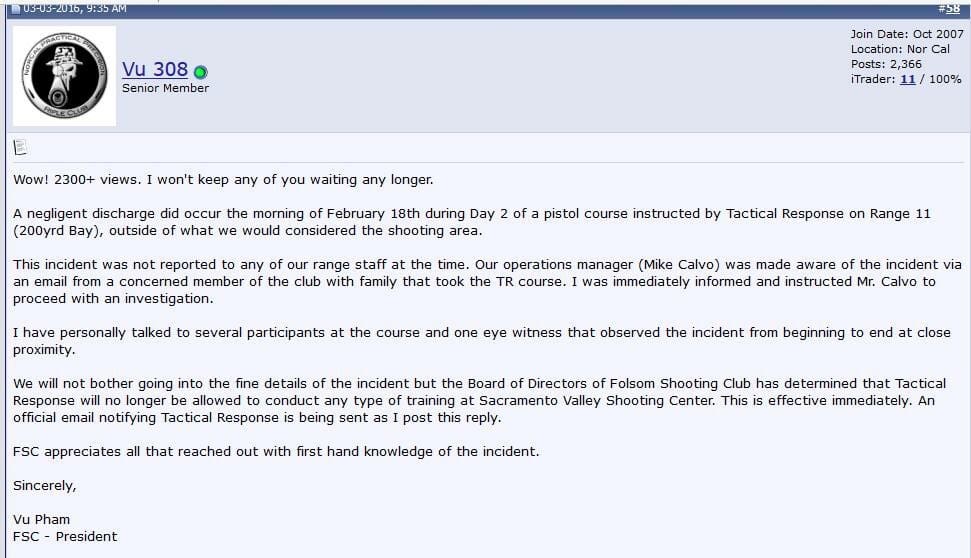
Task: Click the Posts: 2,366 count
Action: click(x=886, y=64)
